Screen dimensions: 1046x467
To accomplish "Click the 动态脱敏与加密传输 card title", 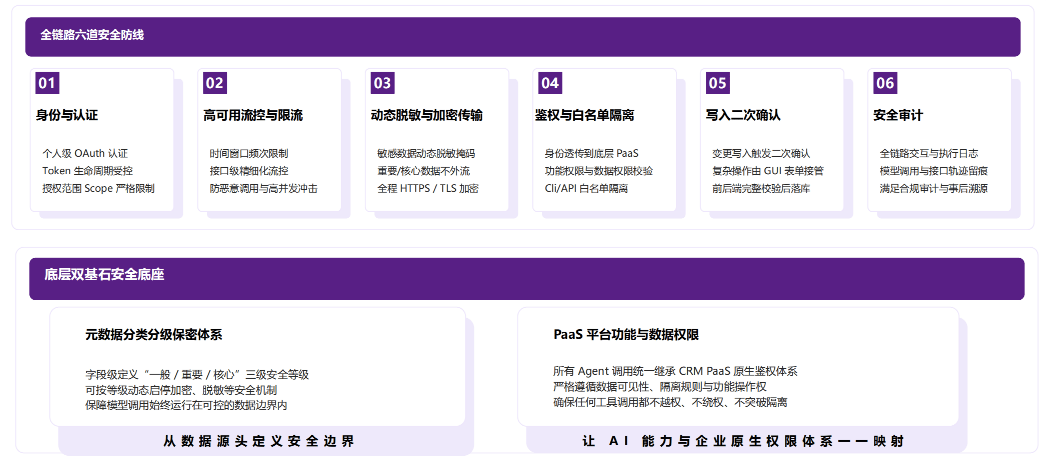I will click(x=426, y=115).
